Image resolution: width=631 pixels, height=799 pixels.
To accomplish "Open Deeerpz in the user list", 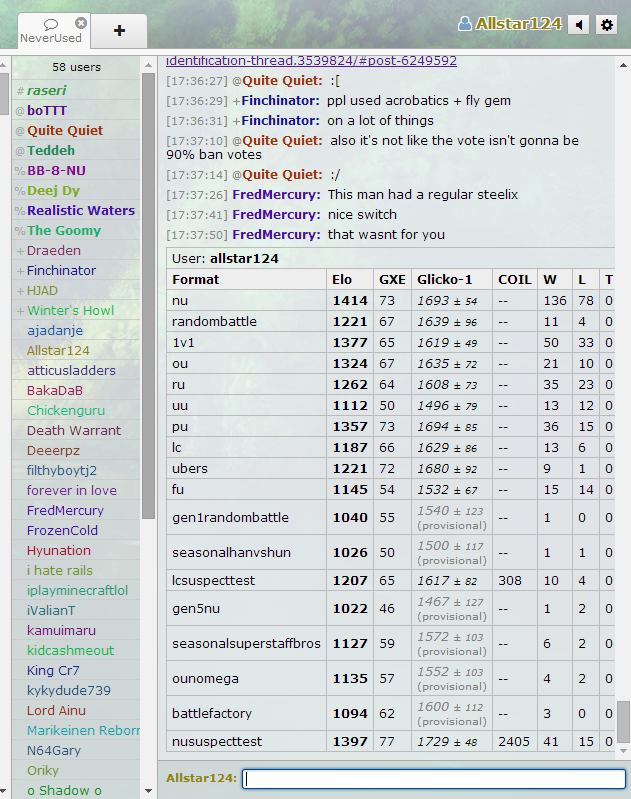I will tap(76, 450).
